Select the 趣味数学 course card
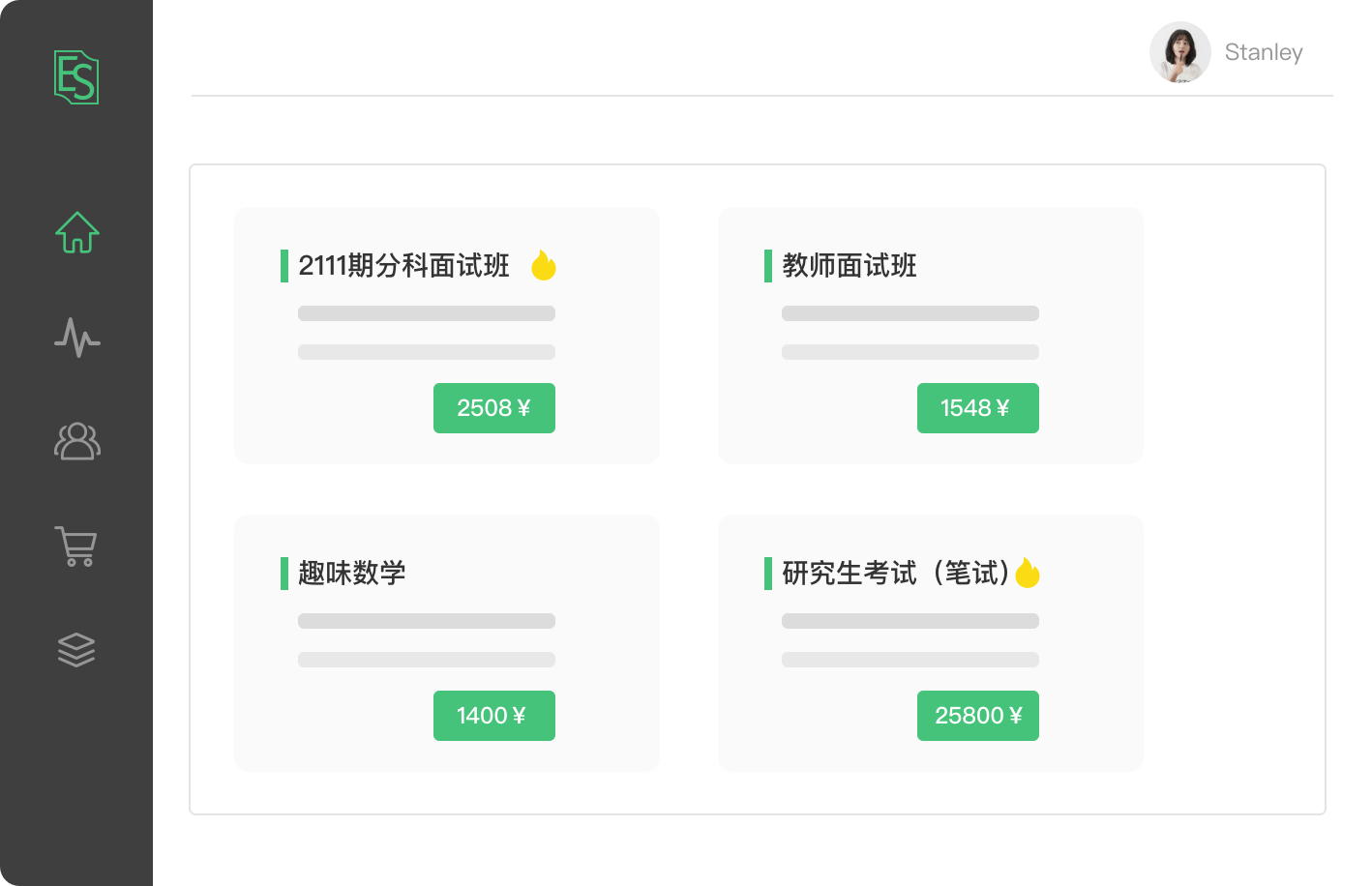This screenshot has width=1372, height=886. pos(447,643)
